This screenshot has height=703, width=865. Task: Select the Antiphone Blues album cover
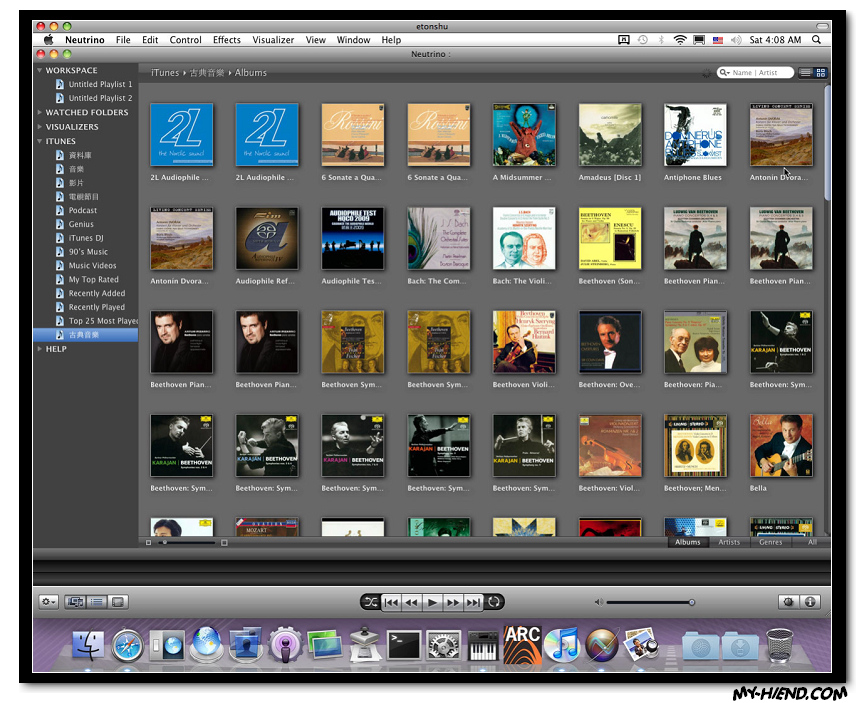[x=695, y=135]
